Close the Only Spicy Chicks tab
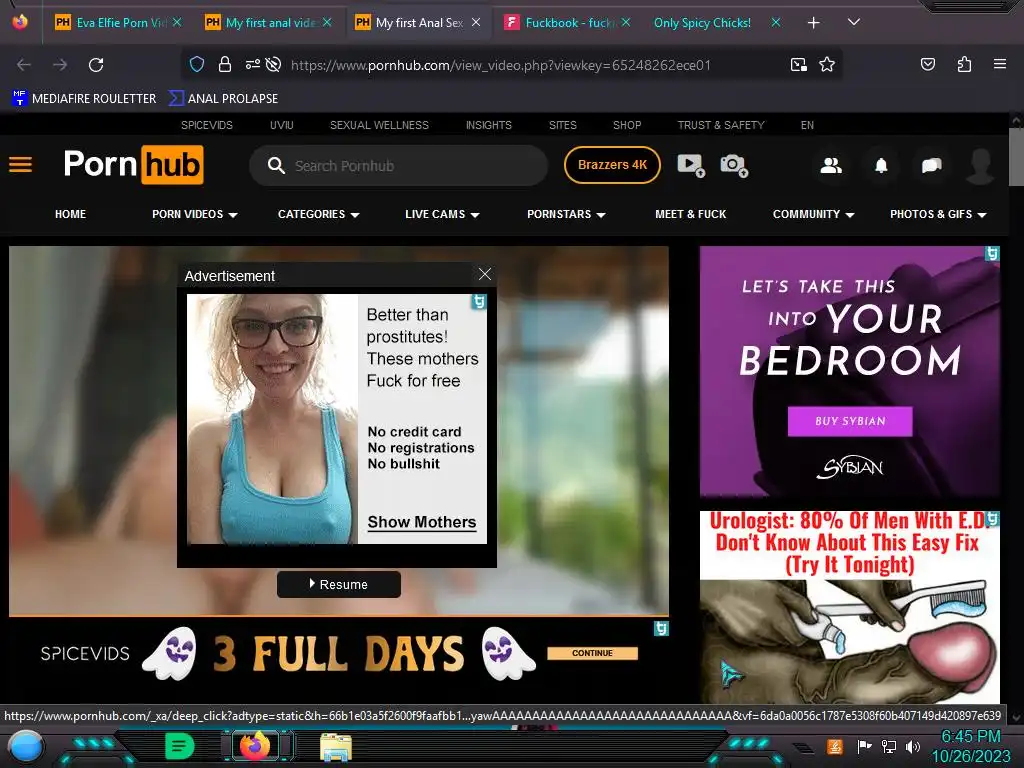The height and width of the screenshot is (768, 1024). coord(776,23)
